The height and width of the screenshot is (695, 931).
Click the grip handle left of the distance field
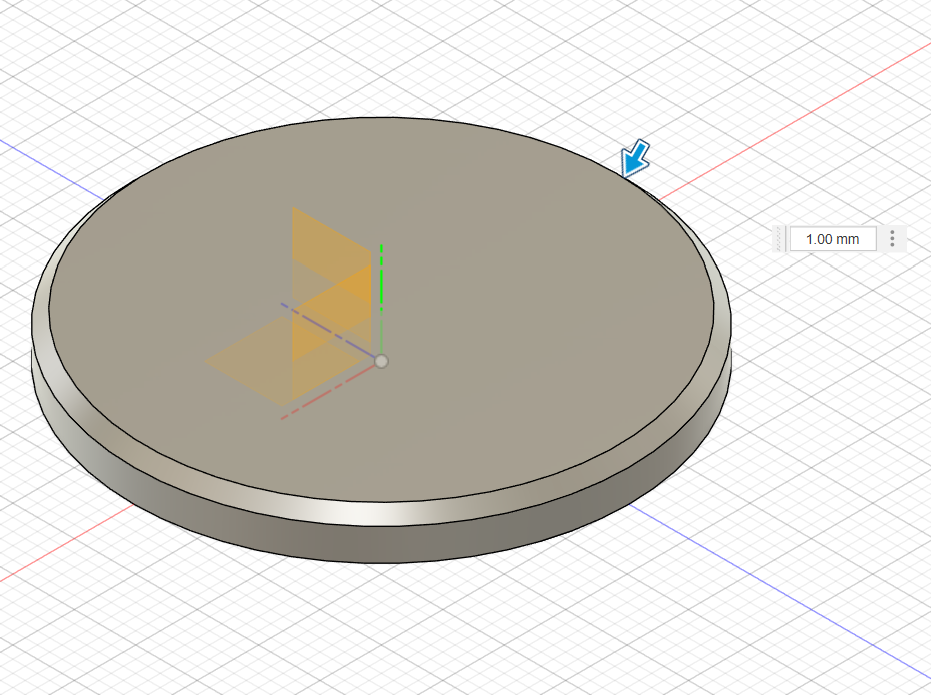780,239
